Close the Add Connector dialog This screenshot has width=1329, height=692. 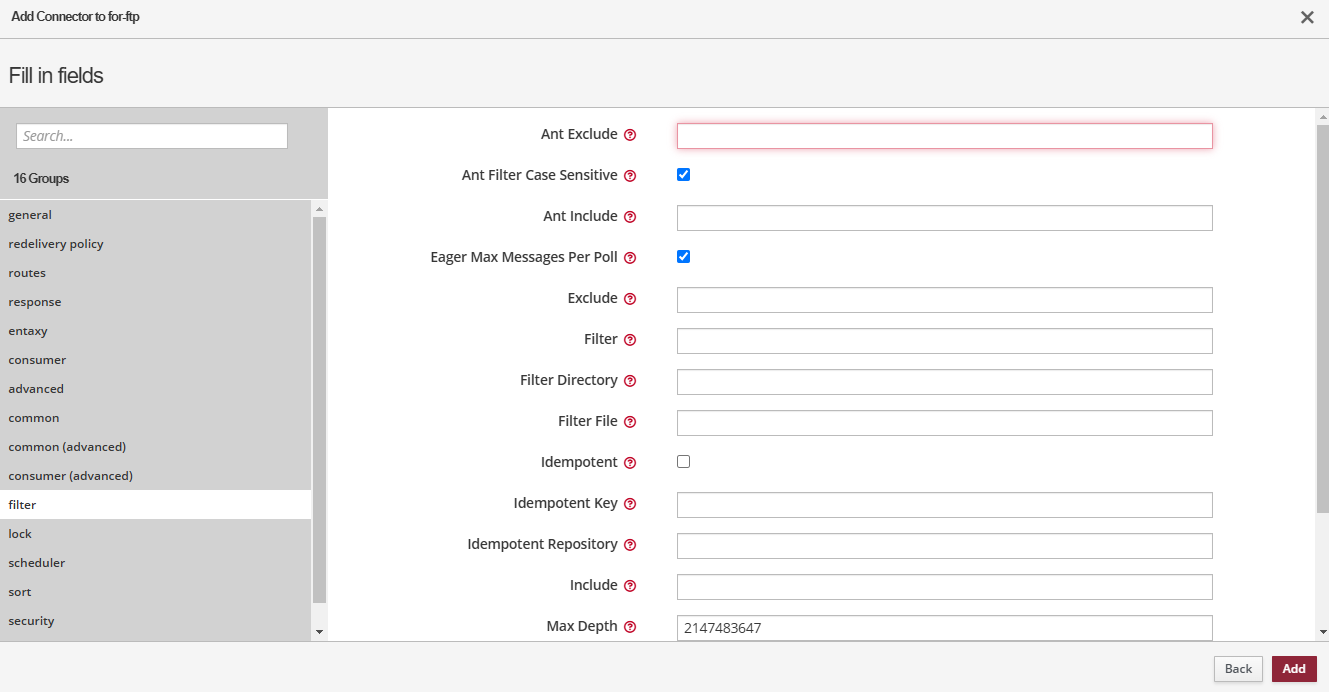[x=1307, y=18]
